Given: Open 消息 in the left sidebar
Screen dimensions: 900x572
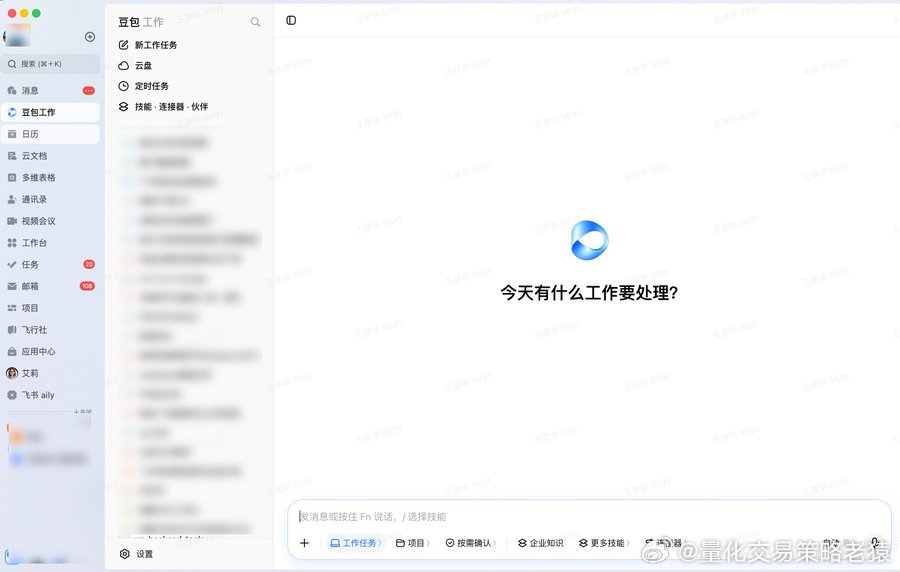Looking at the screenshot, I should (51, 91).
